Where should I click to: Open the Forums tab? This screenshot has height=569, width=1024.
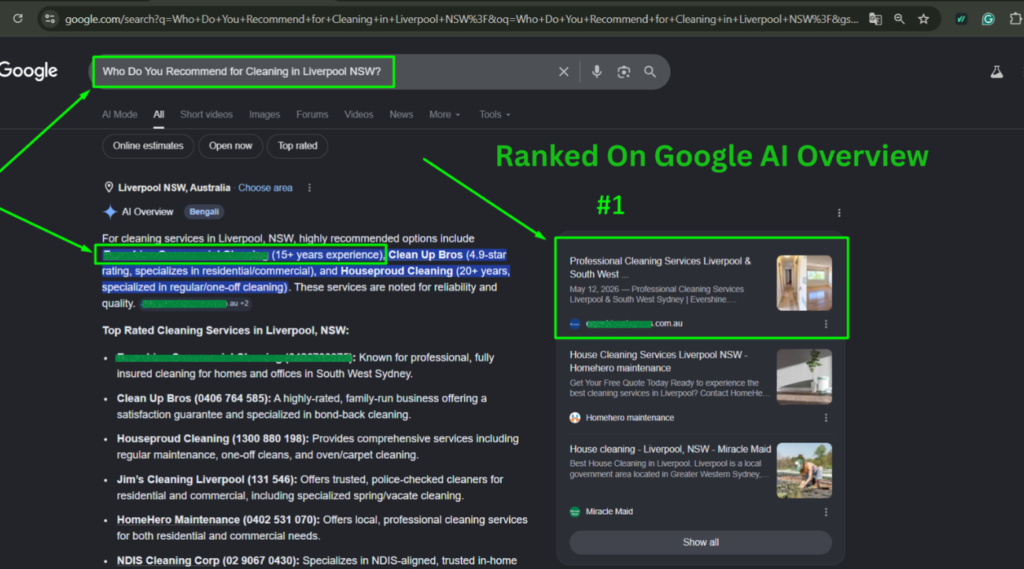pos(312,114)
